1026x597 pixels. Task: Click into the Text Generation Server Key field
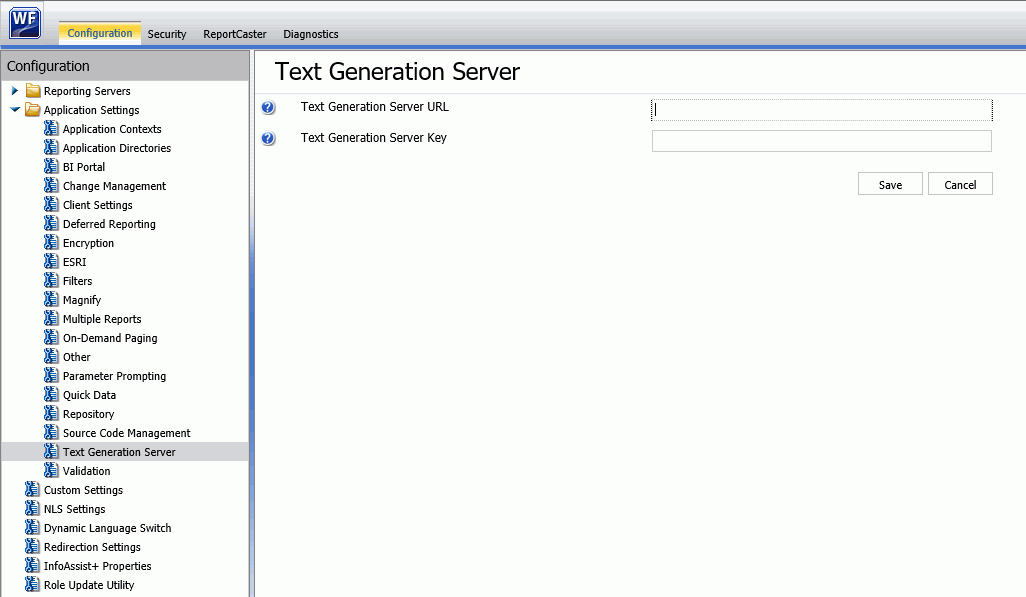click(822, 141)
